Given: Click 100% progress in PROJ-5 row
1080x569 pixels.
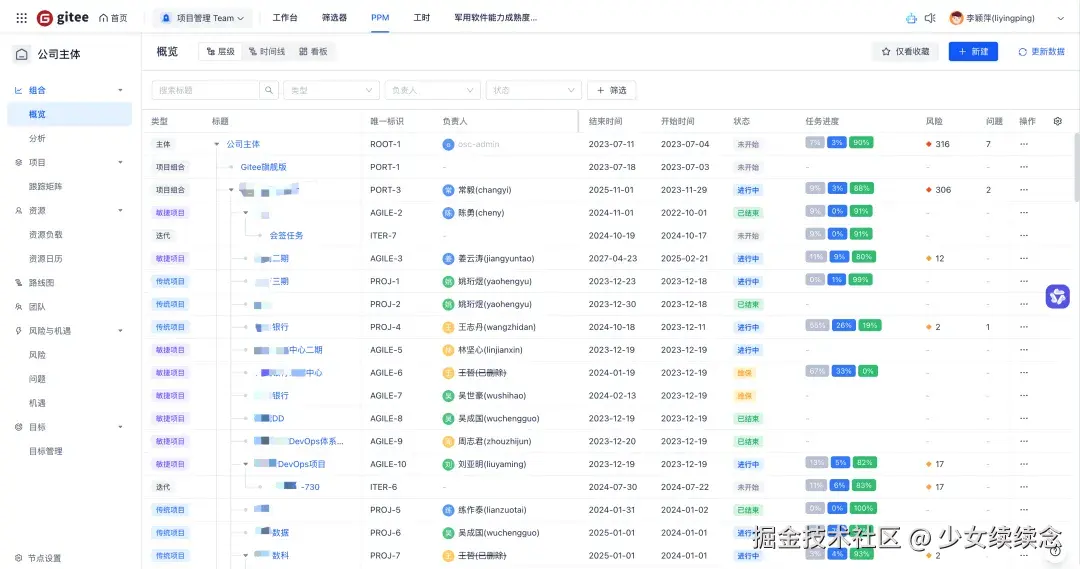Looking at the screenshot, I should 863,508.
